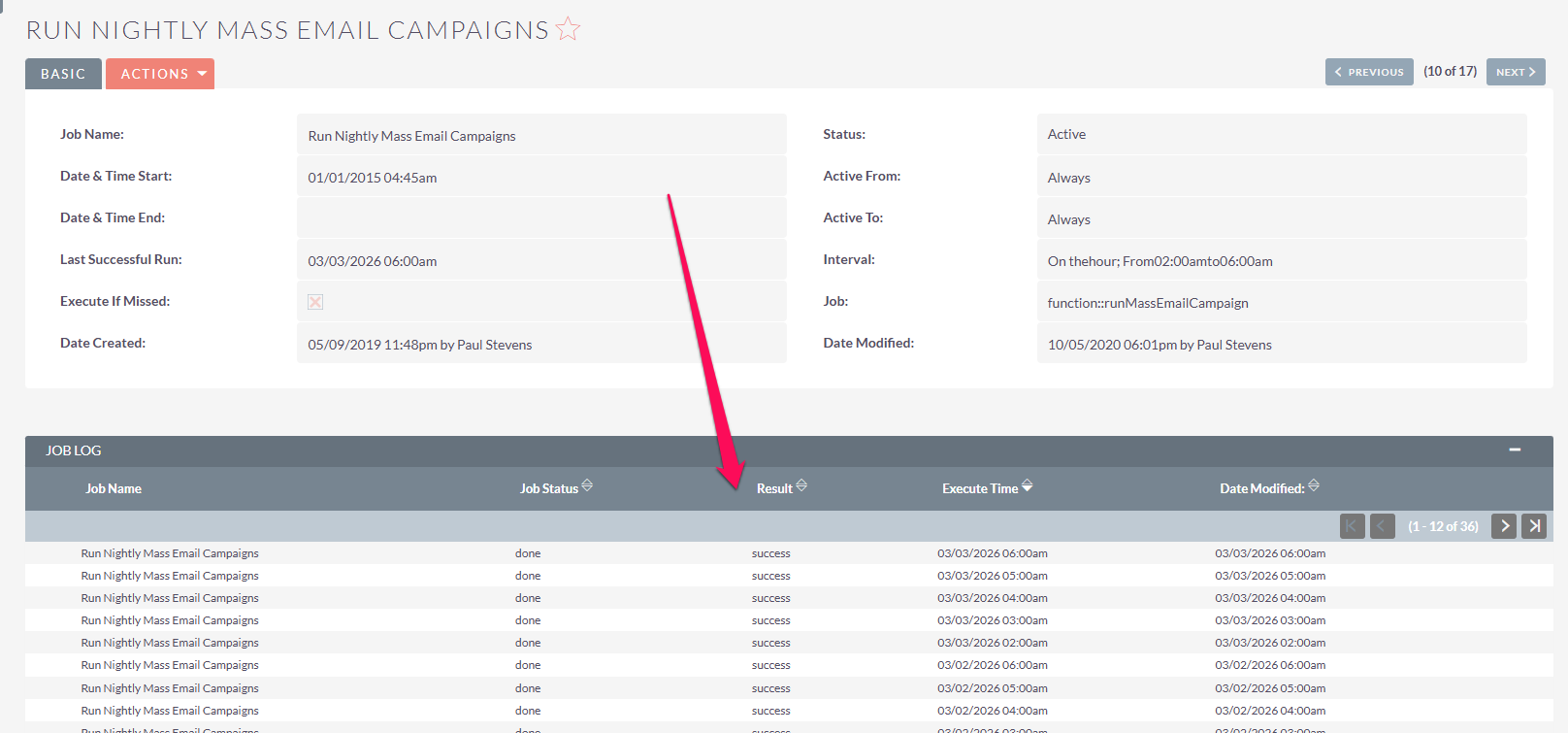The image size is (1568, 733).
Task: Jump to last page of job log
Action: [1534, 526]
